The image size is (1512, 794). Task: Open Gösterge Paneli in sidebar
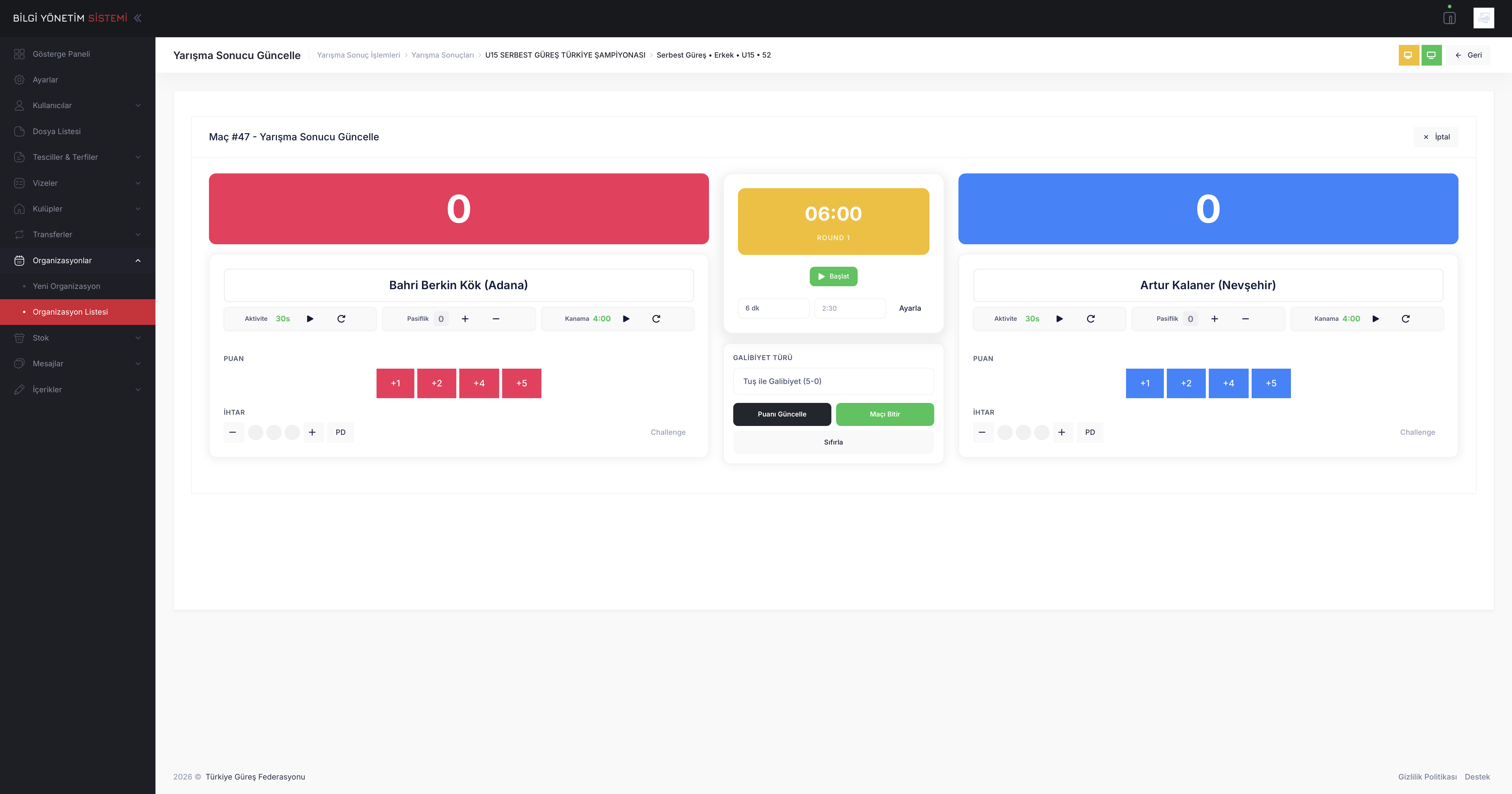tap(77, 54)
